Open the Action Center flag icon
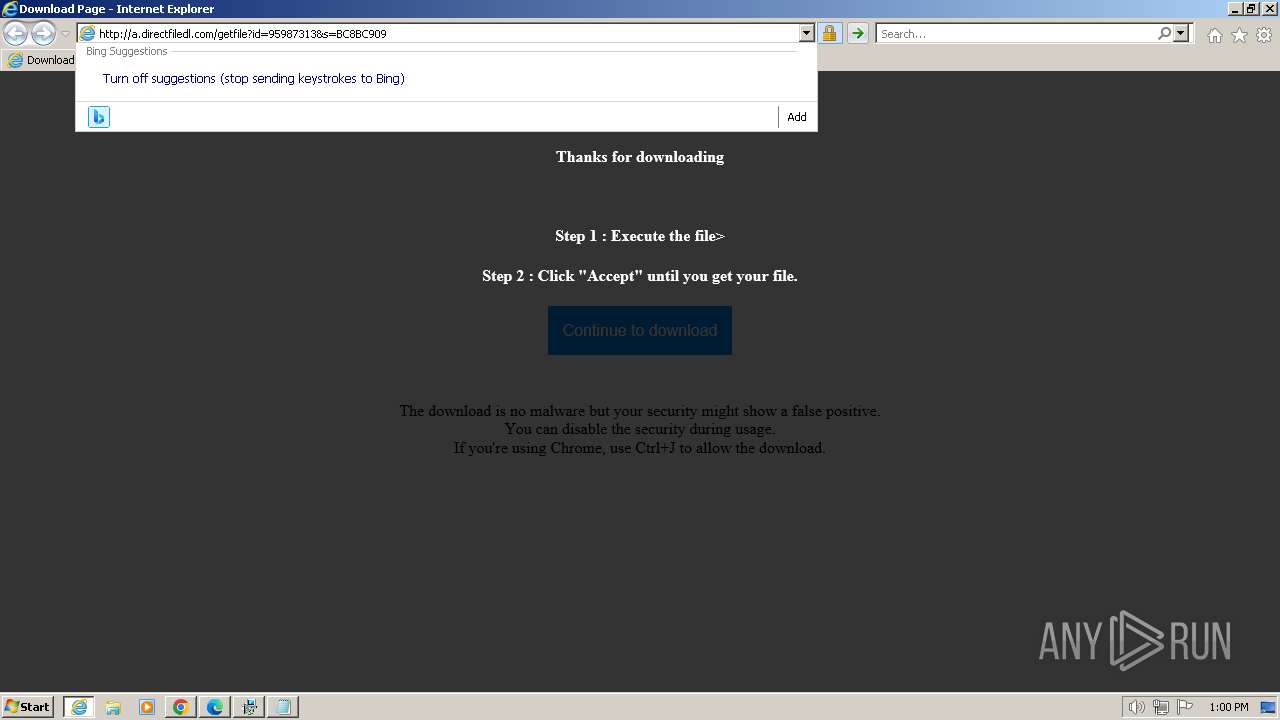This screenshot has width=1280, height=720. [1185, 707]
